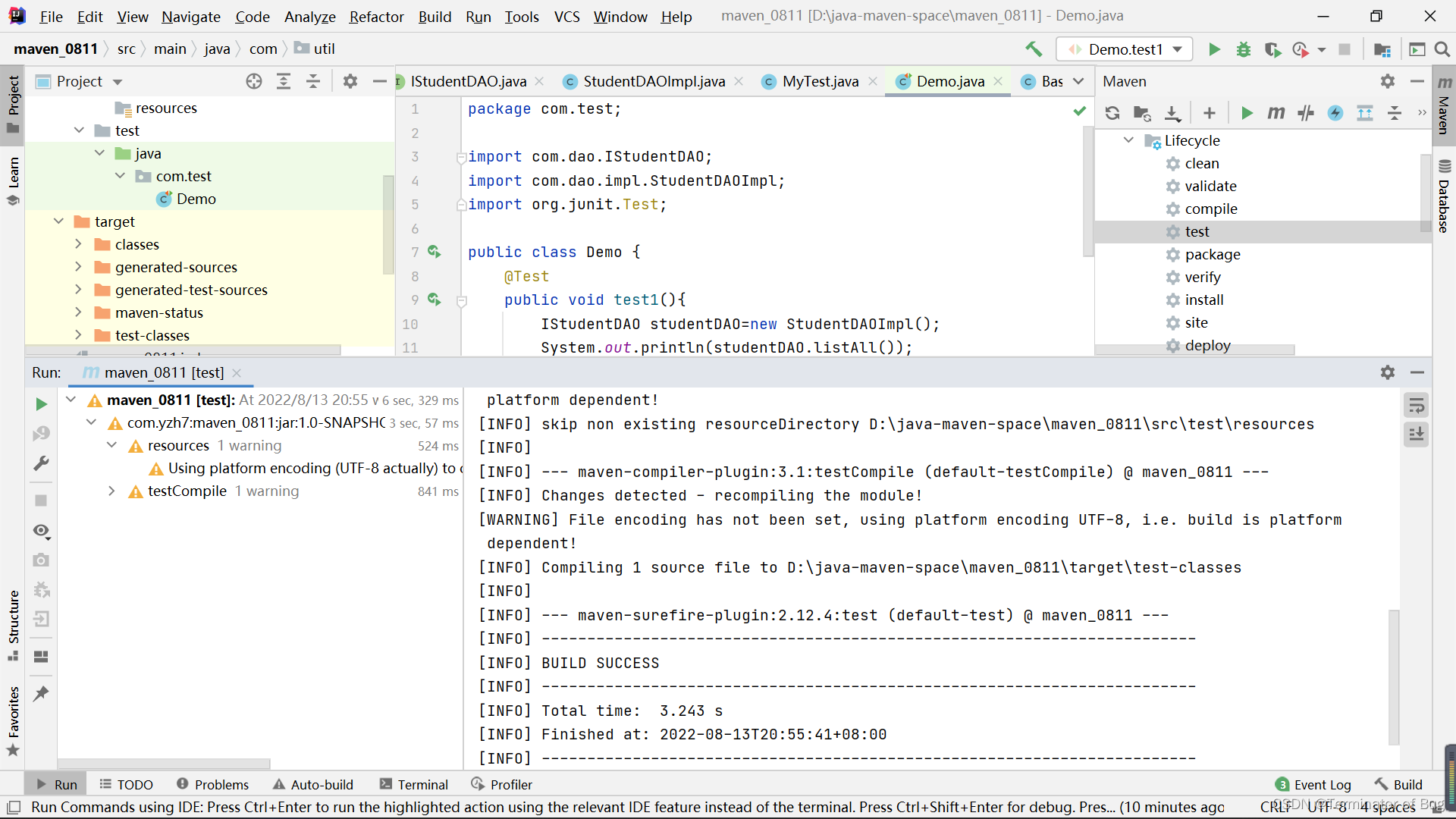Expand all icon in Project panel

tap(284, 81)
